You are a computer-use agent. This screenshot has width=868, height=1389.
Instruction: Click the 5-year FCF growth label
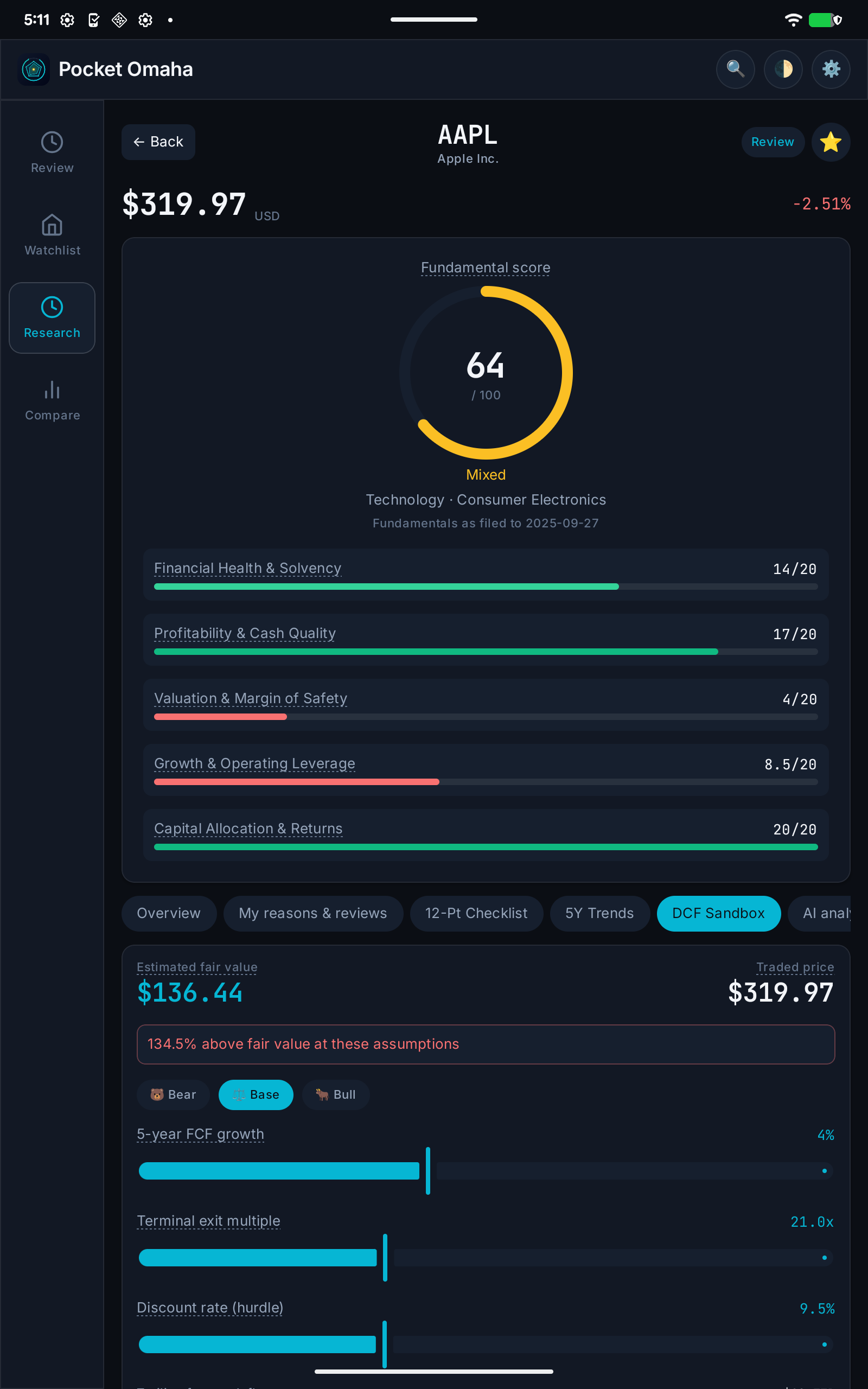point(200,1134)
